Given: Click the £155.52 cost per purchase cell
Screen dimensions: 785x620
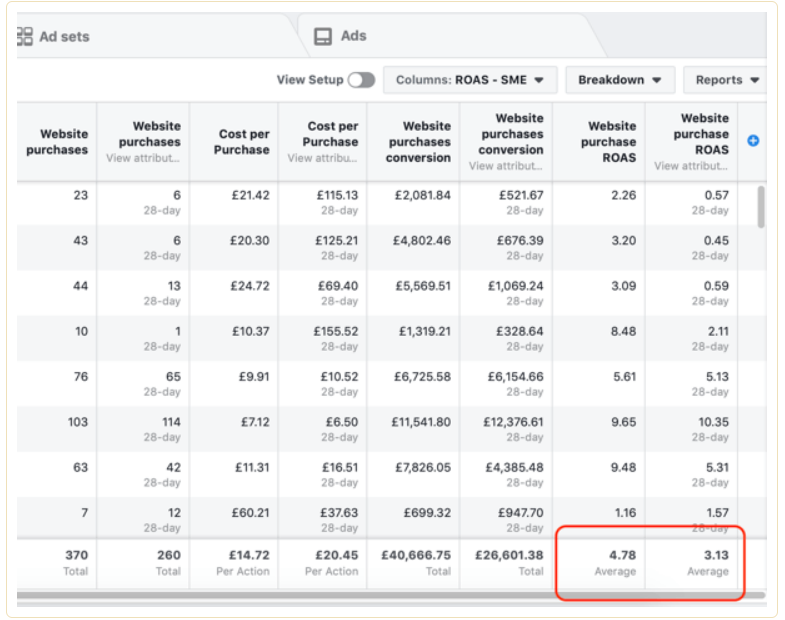Looking at the screenshot, I should coord(336,332).
